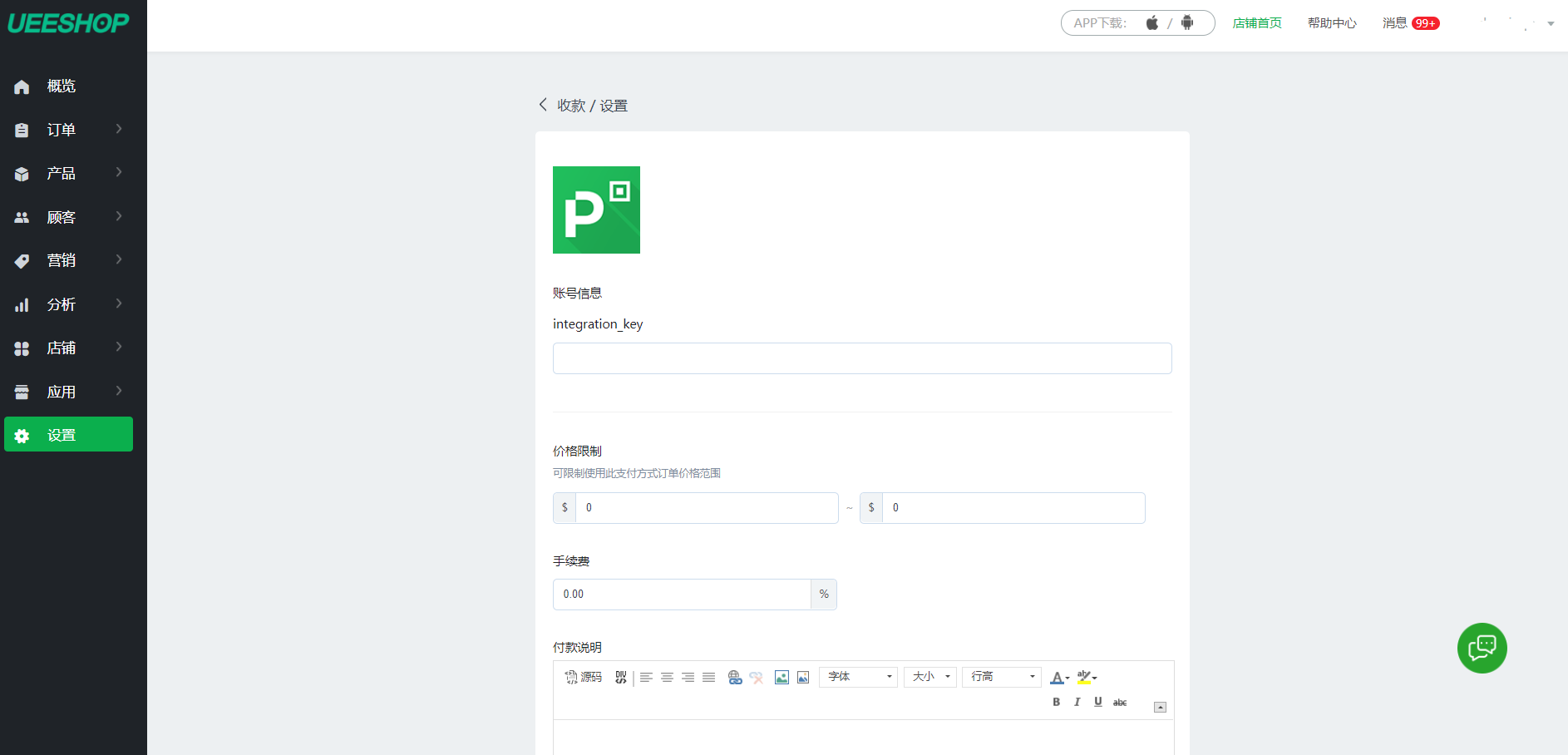The width and height of the screenshot is (1568, 755).
Task: Click the clipboard icon beside 订单
Action: [22, 130]
